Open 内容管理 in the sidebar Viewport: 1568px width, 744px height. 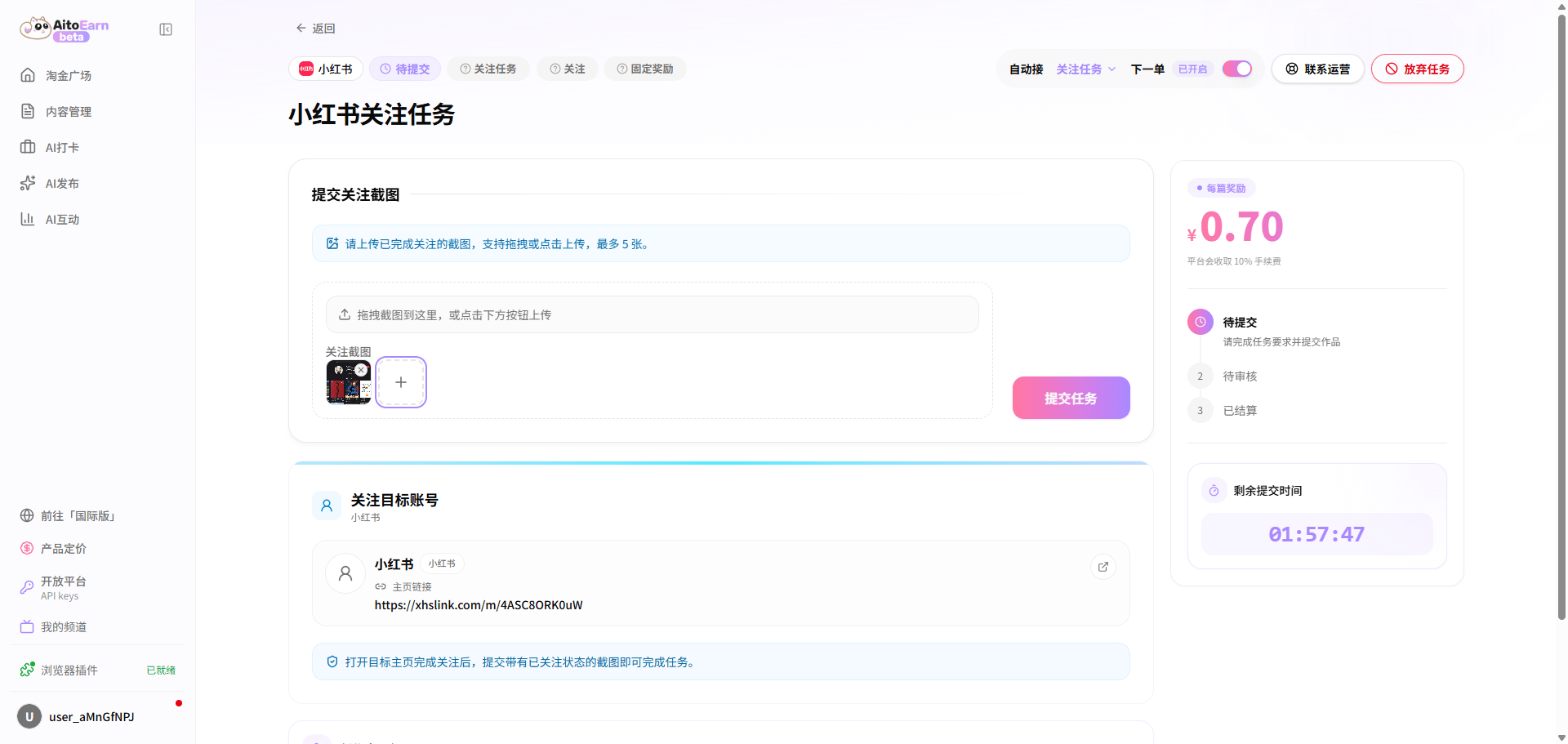pyautogui.click(x=98, y=111)
